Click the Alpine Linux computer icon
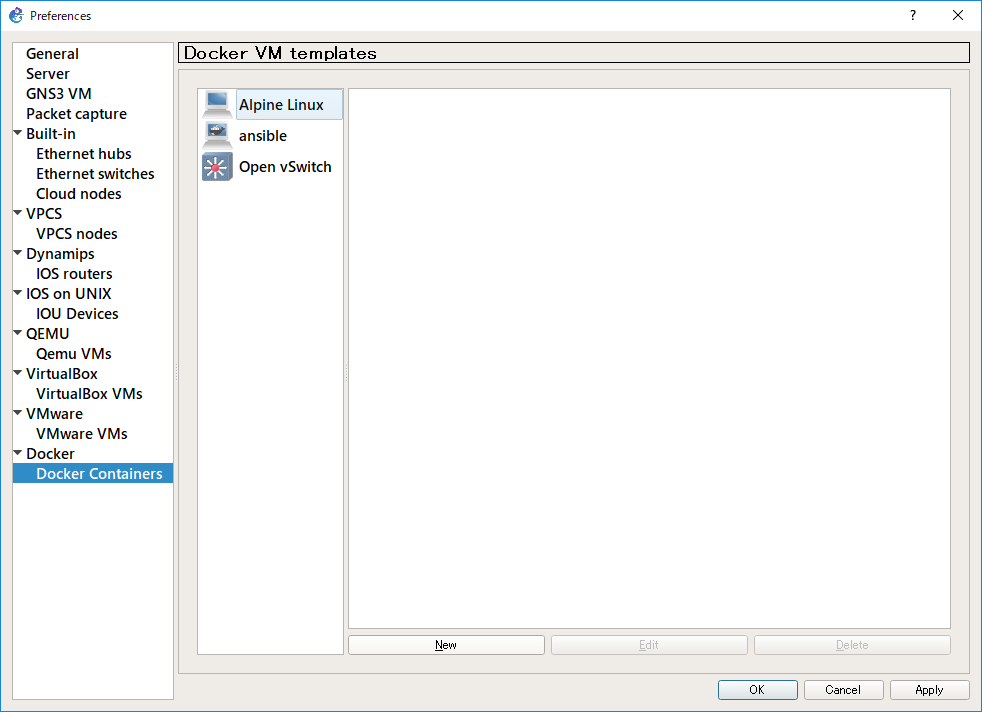This screenshot has height=712, width=982. (217, 104)
